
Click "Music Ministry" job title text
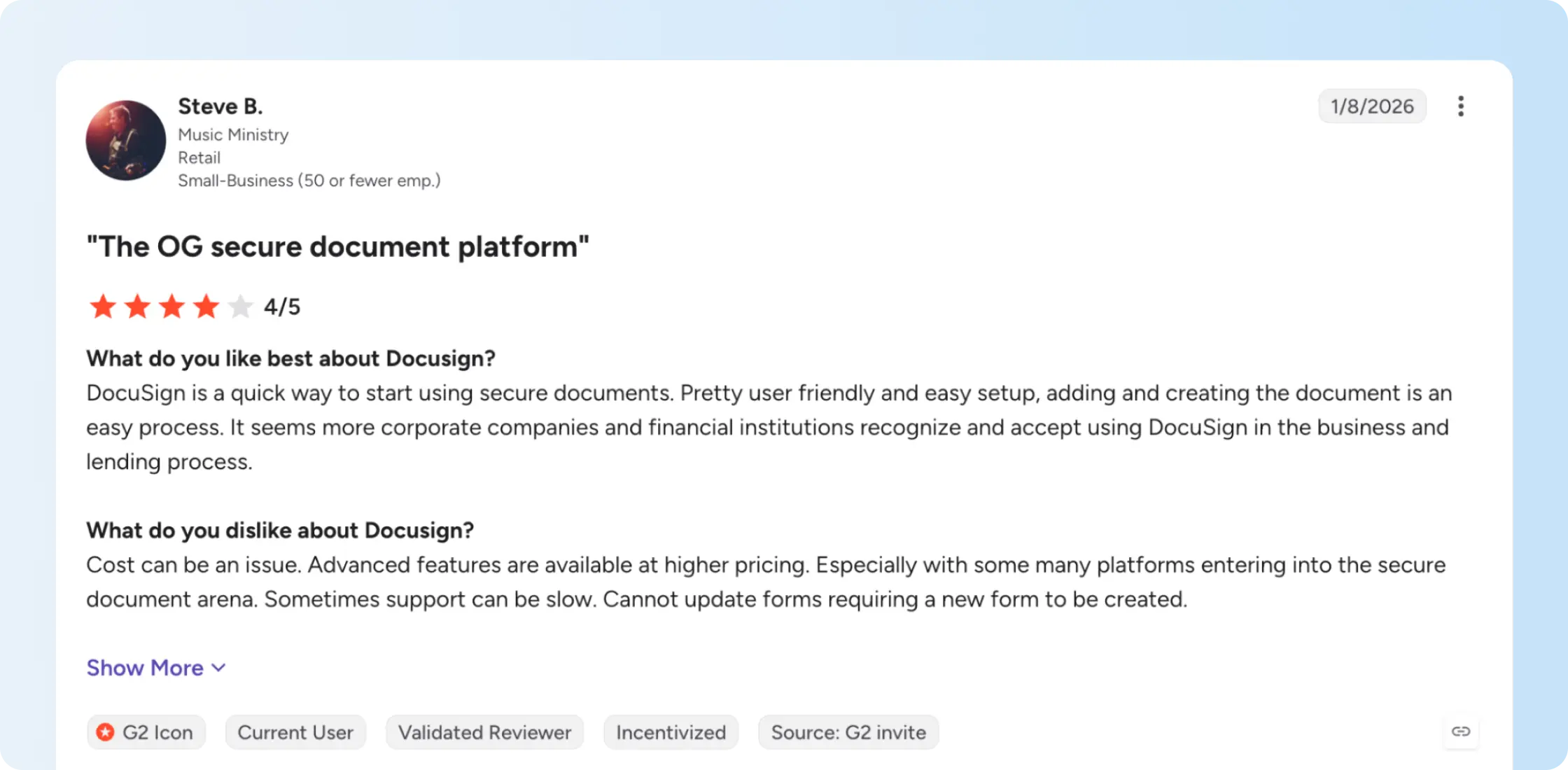(x=233, y=134)
